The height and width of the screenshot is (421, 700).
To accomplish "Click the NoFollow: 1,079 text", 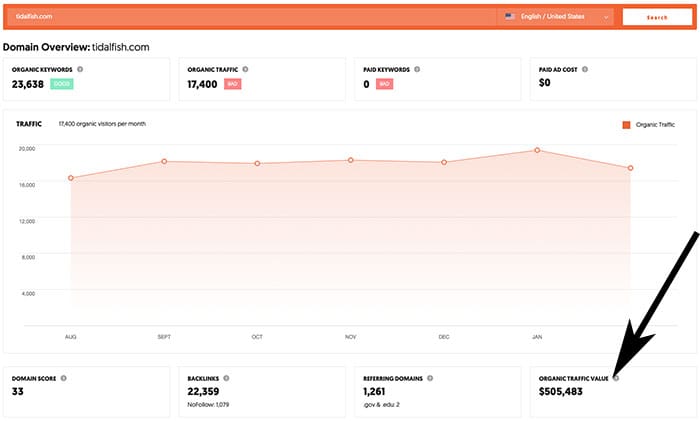I will [208, 404].
